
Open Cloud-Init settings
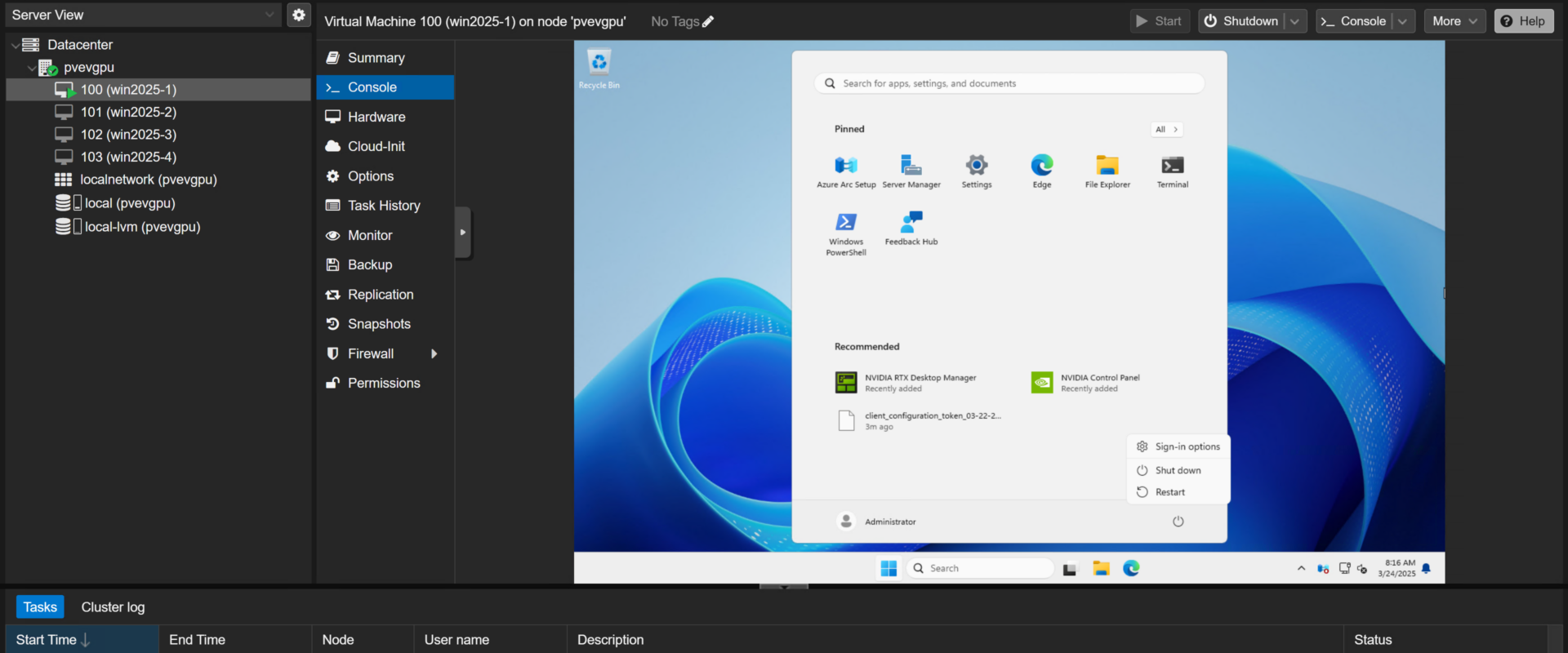point(385,146)
